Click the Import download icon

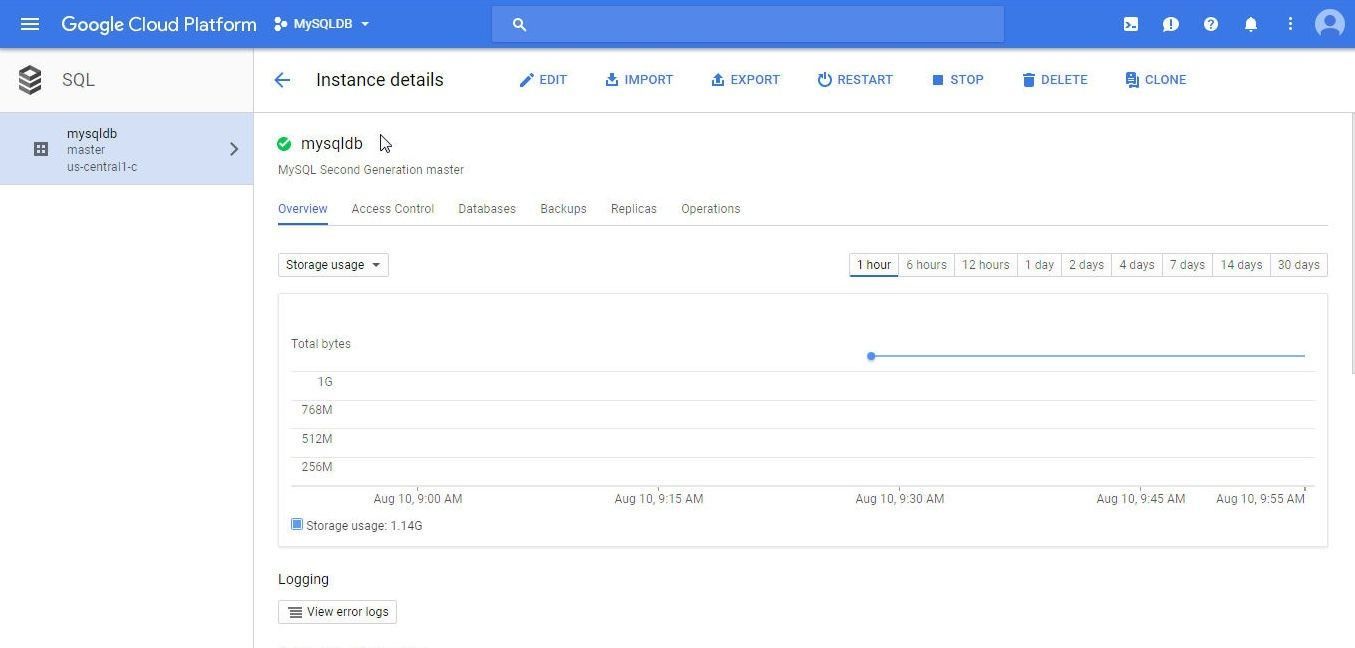point(611,80)
